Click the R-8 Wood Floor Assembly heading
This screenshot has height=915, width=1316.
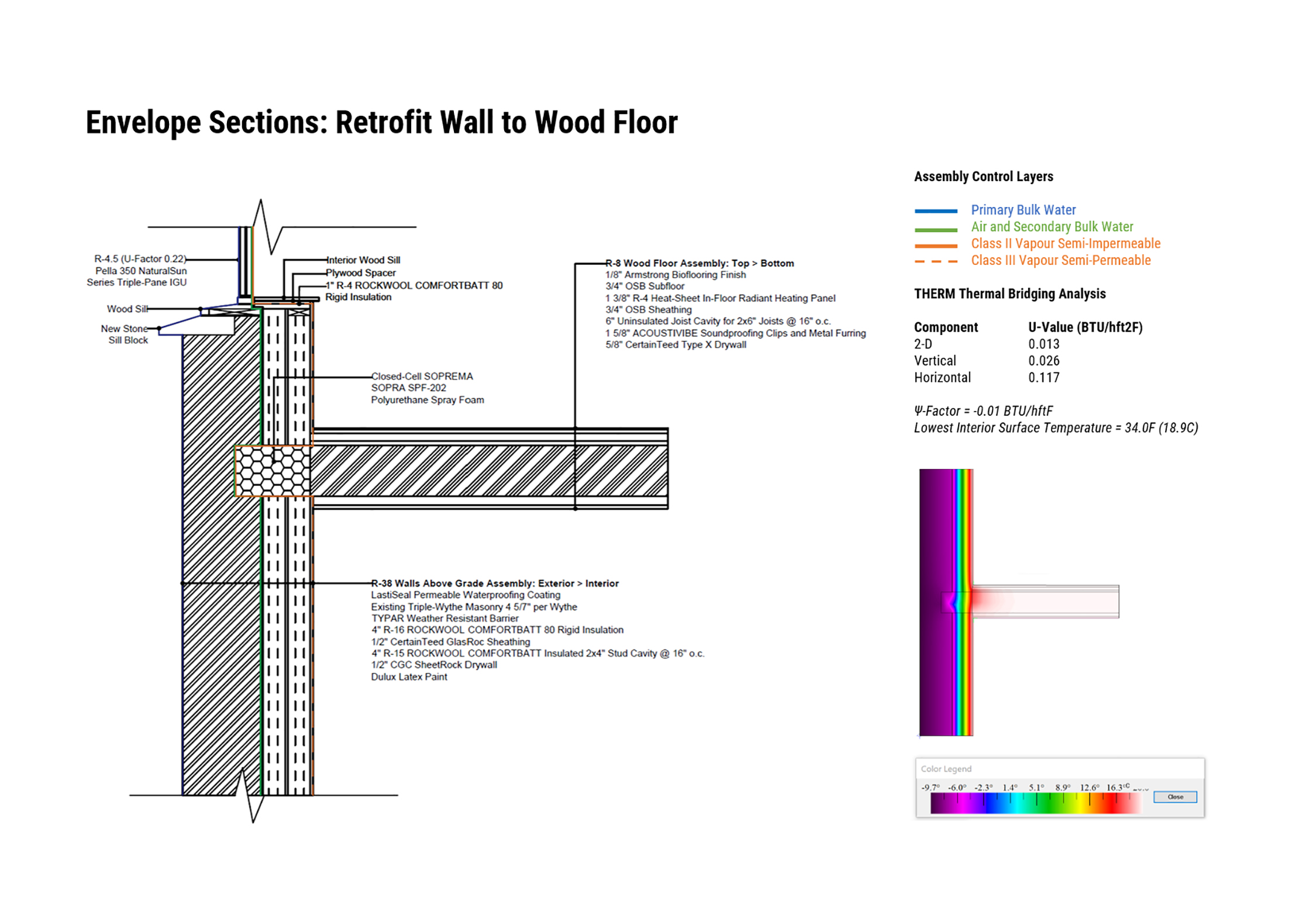[699, 263]
